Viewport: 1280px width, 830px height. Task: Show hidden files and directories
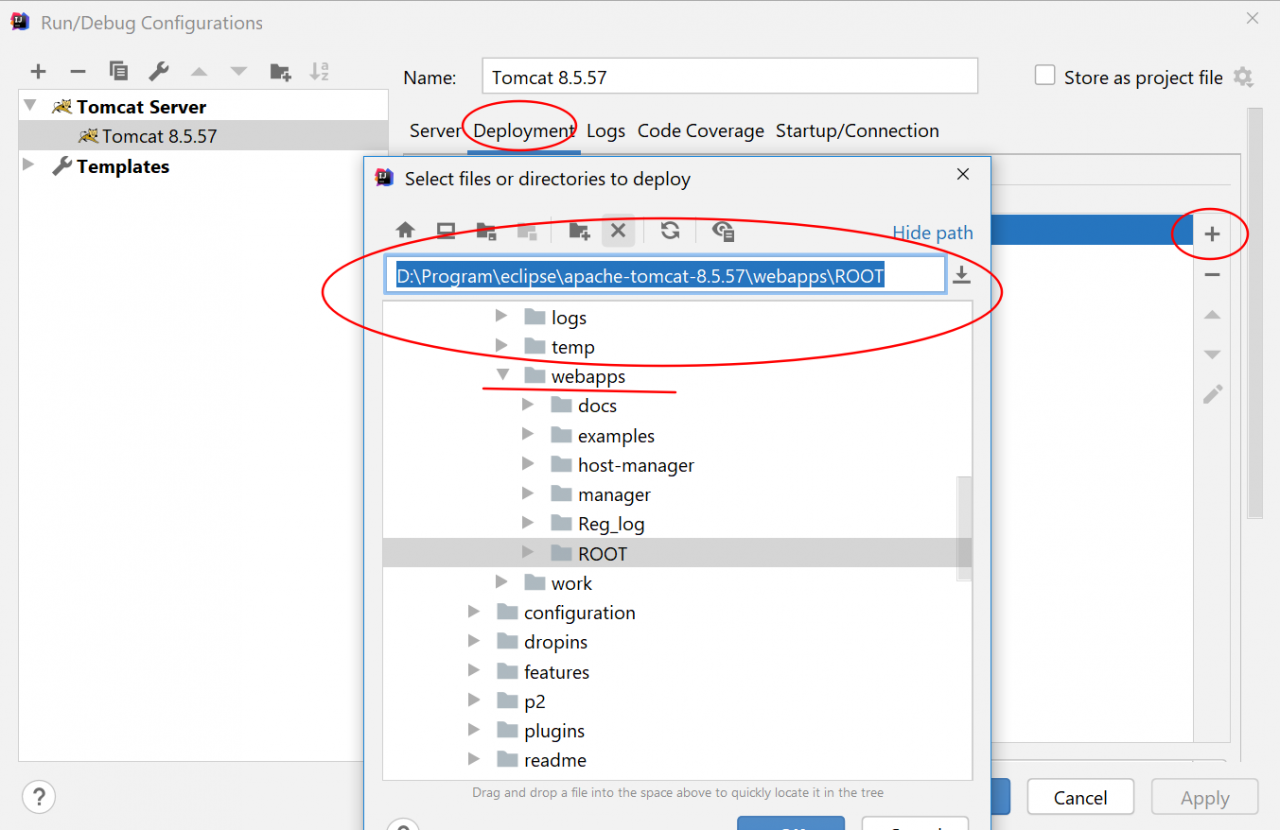[723, 231]
